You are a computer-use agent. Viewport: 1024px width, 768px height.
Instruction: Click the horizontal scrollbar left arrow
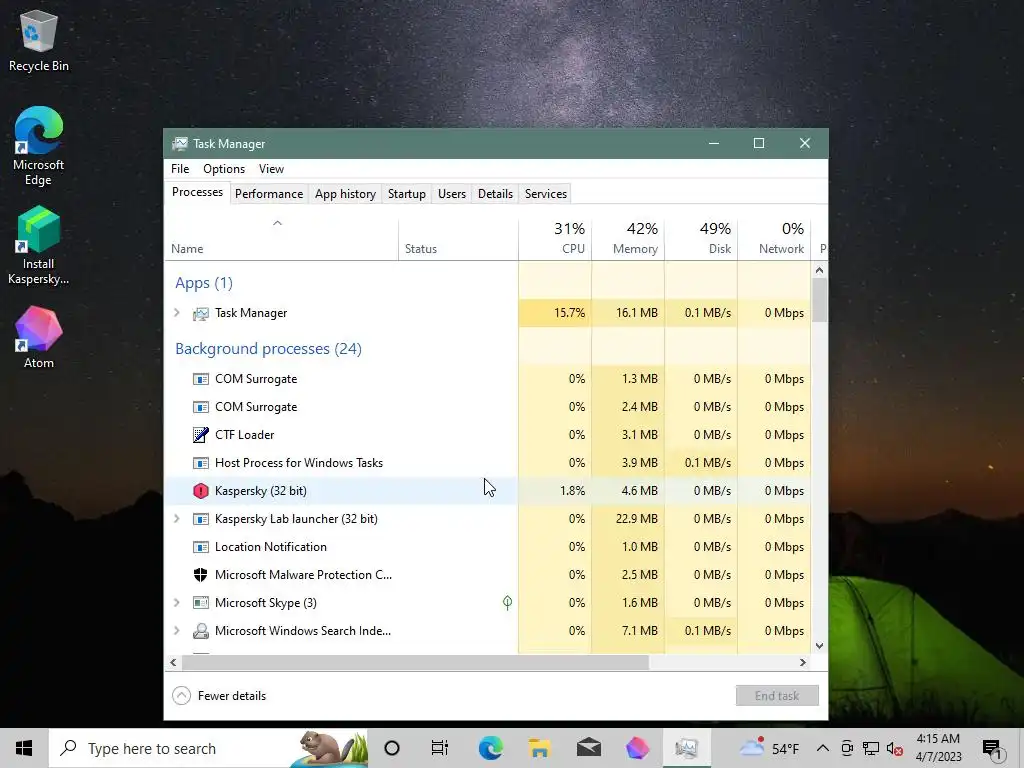(173, 662)
